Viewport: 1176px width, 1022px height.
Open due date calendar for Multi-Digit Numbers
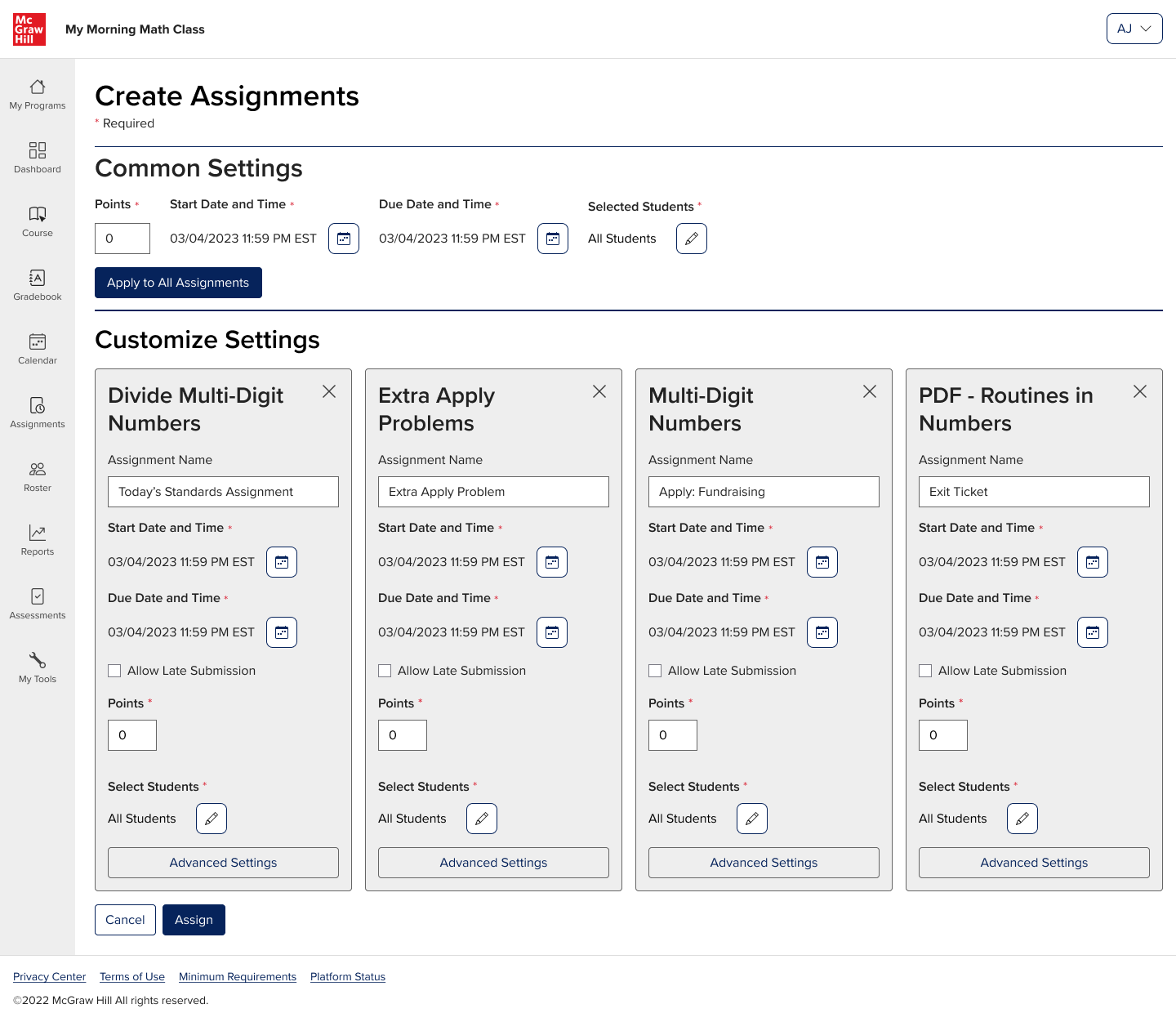click(x=822, y=632)
